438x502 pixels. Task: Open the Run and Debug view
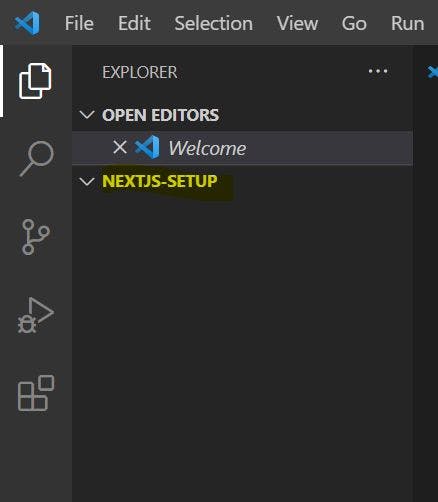(x=36, y=315)
